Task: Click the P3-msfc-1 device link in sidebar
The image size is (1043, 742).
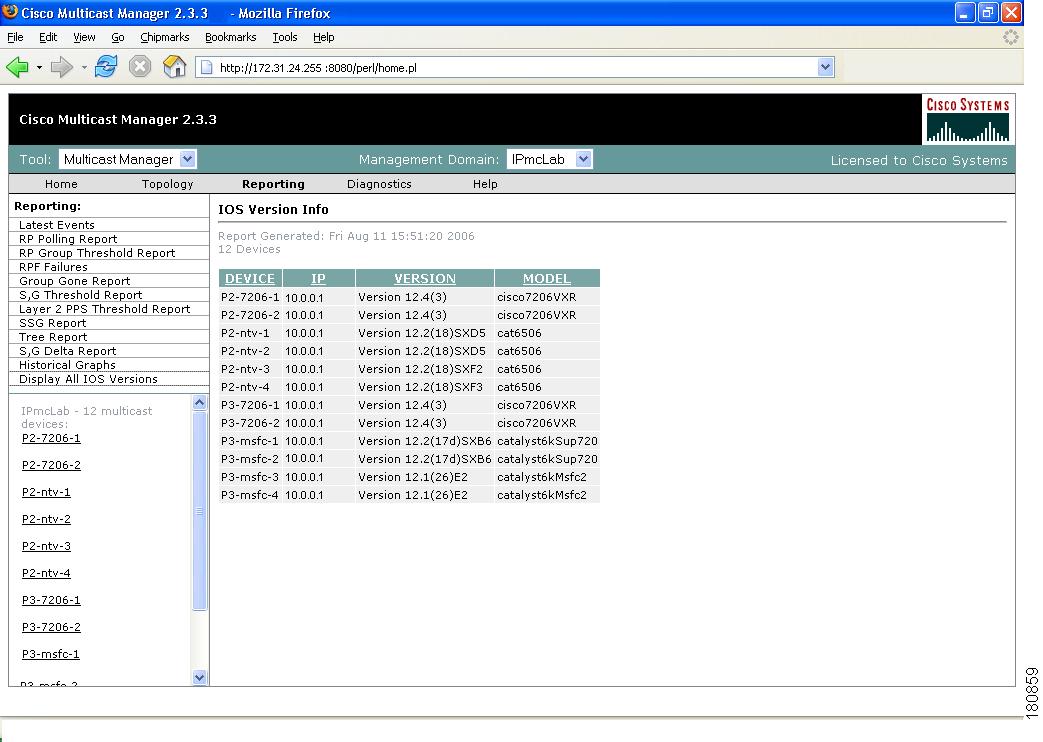Action: click(51, 654)
